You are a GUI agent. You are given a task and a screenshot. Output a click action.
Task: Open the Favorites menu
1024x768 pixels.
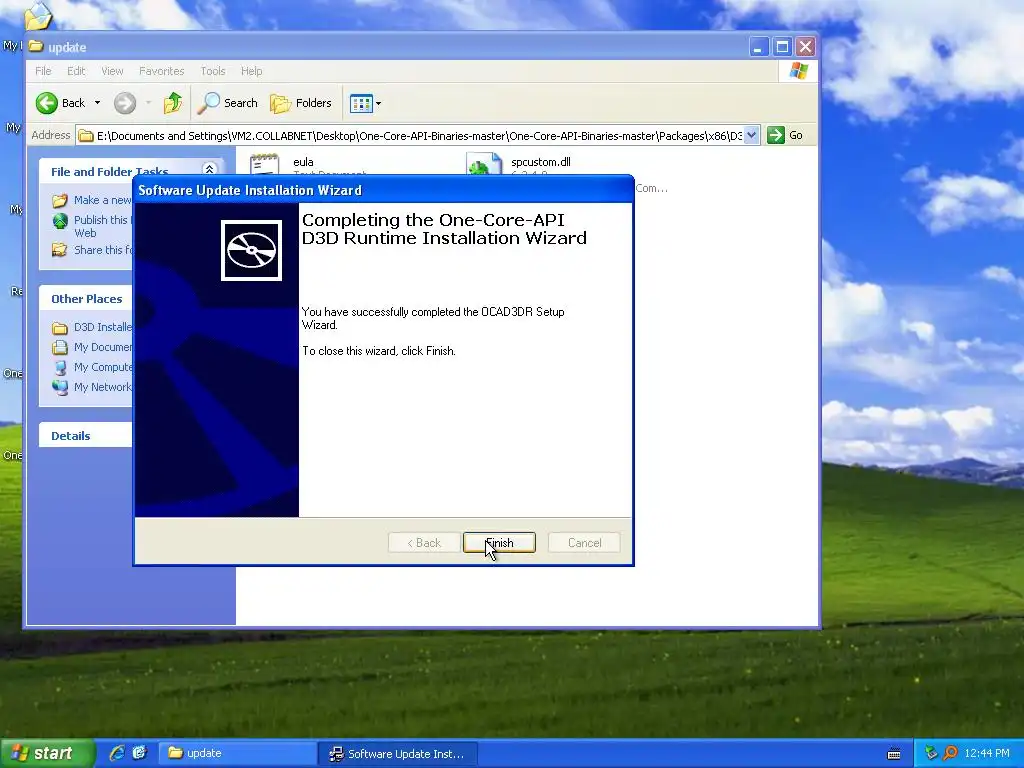coord(161,71)
